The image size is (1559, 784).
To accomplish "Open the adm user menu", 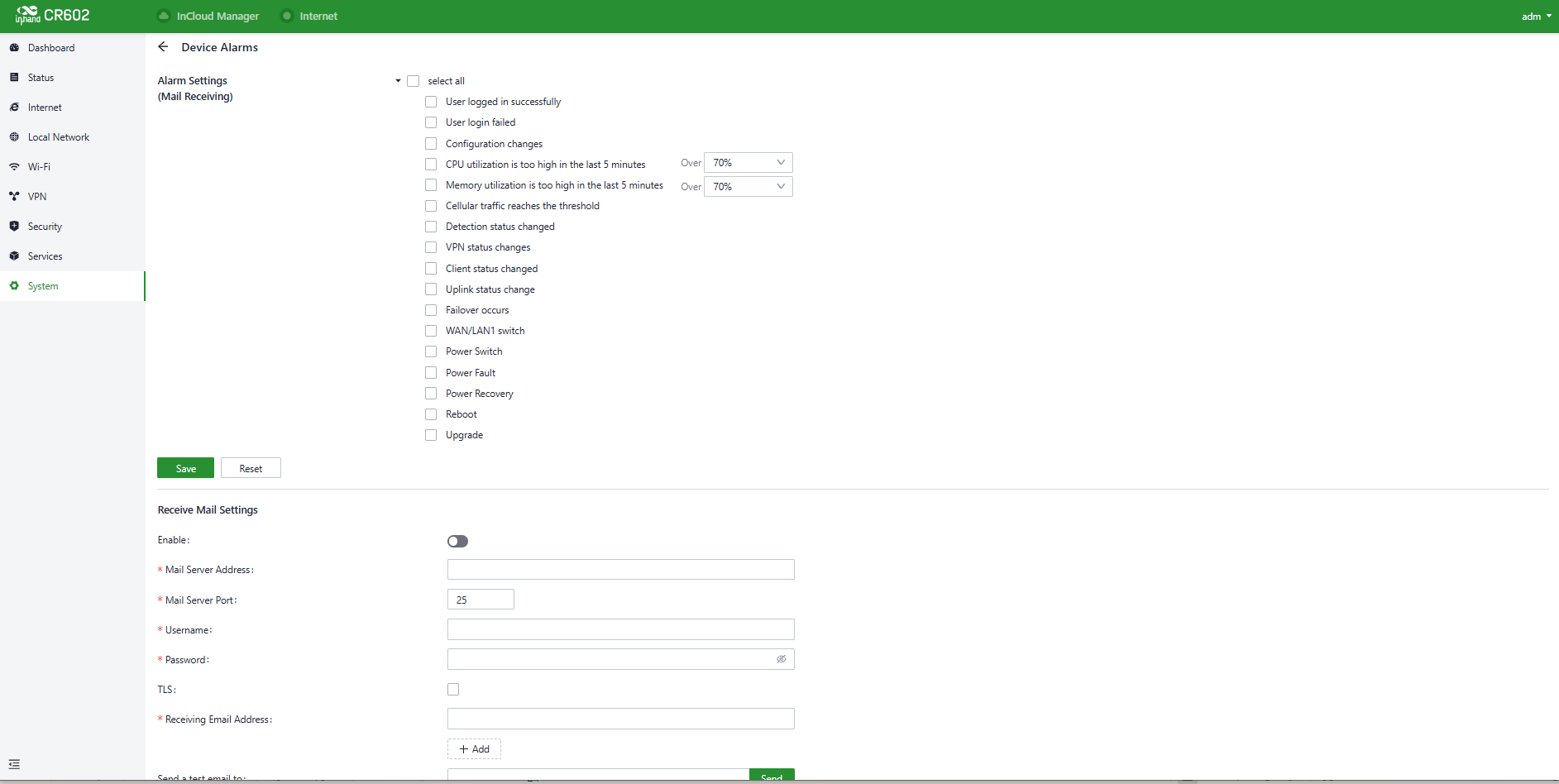I will (1536, 17).
